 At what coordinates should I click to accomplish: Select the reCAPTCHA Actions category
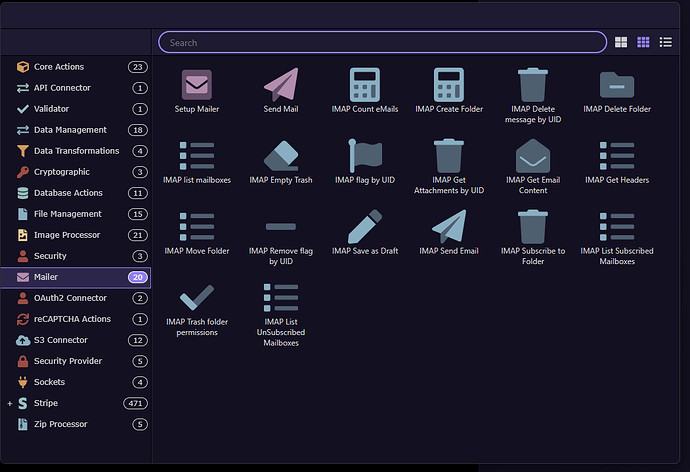click(76, 319)
